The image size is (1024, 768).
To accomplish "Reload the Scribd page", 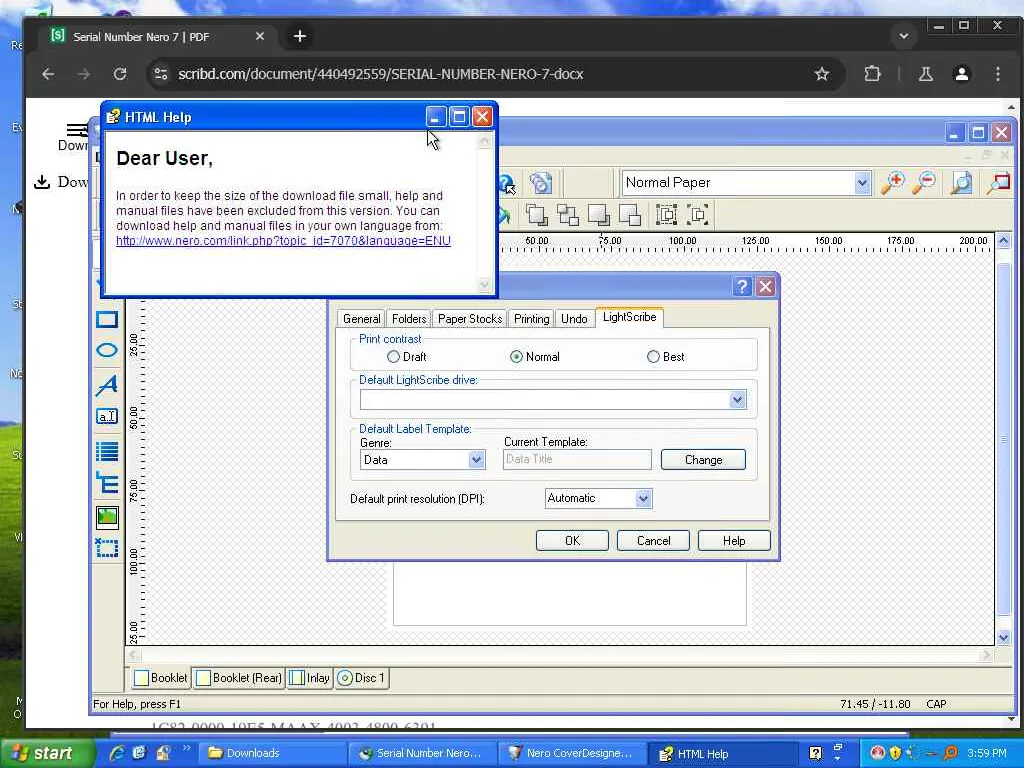I will (x=120, y=74).
